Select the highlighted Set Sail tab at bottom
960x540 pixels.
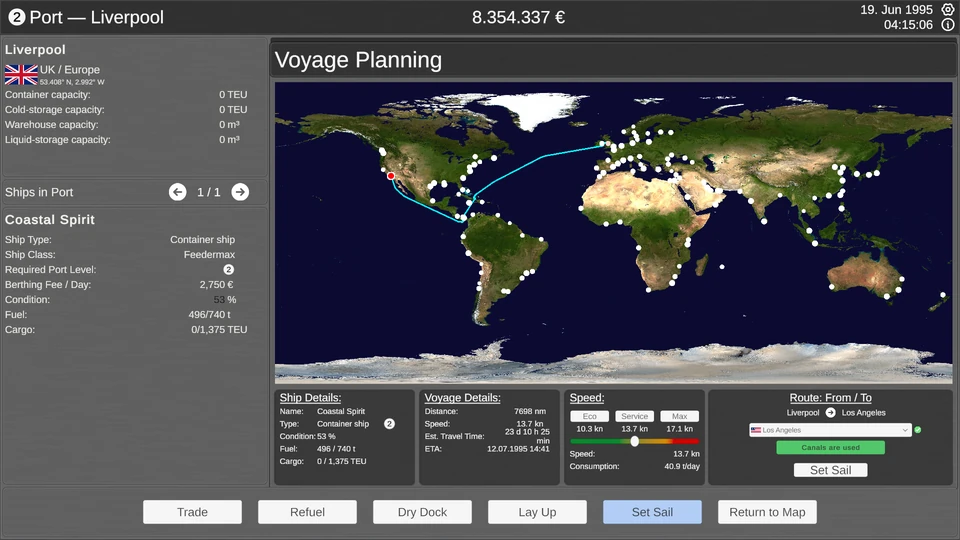[652, 512]
